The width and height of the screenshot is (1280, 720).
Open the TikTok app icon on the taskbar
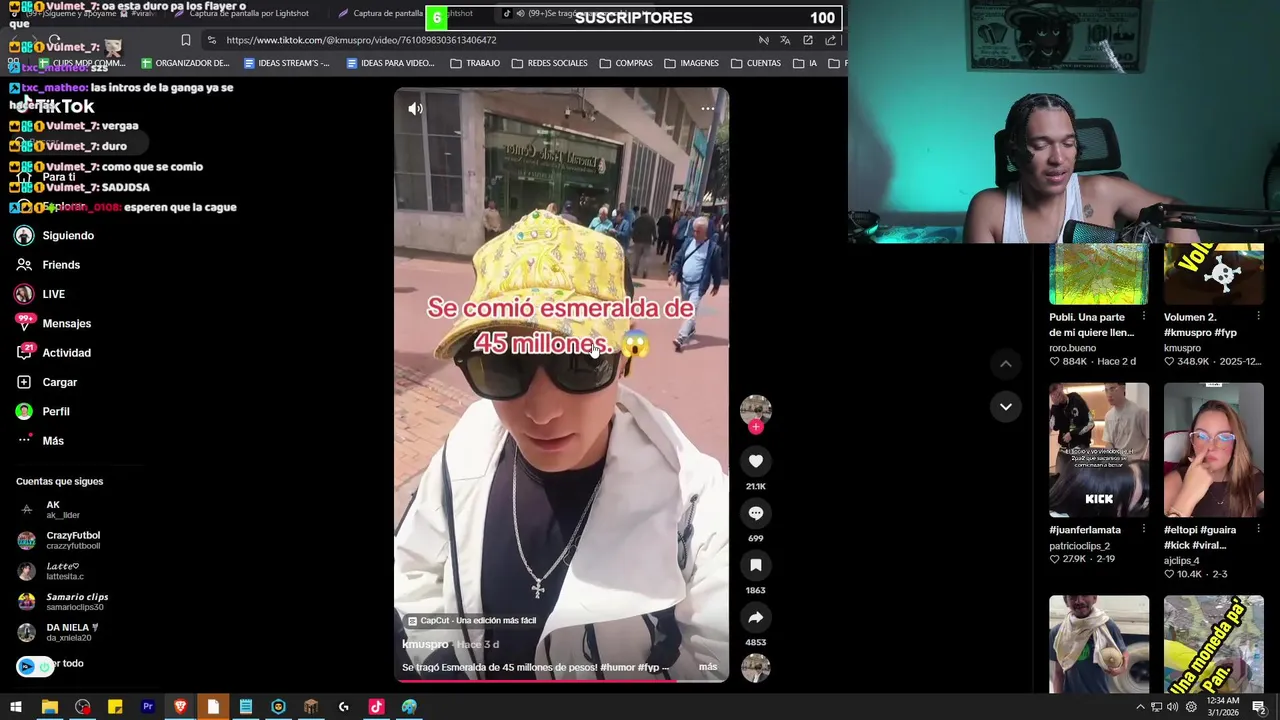(x=376, y=707)
